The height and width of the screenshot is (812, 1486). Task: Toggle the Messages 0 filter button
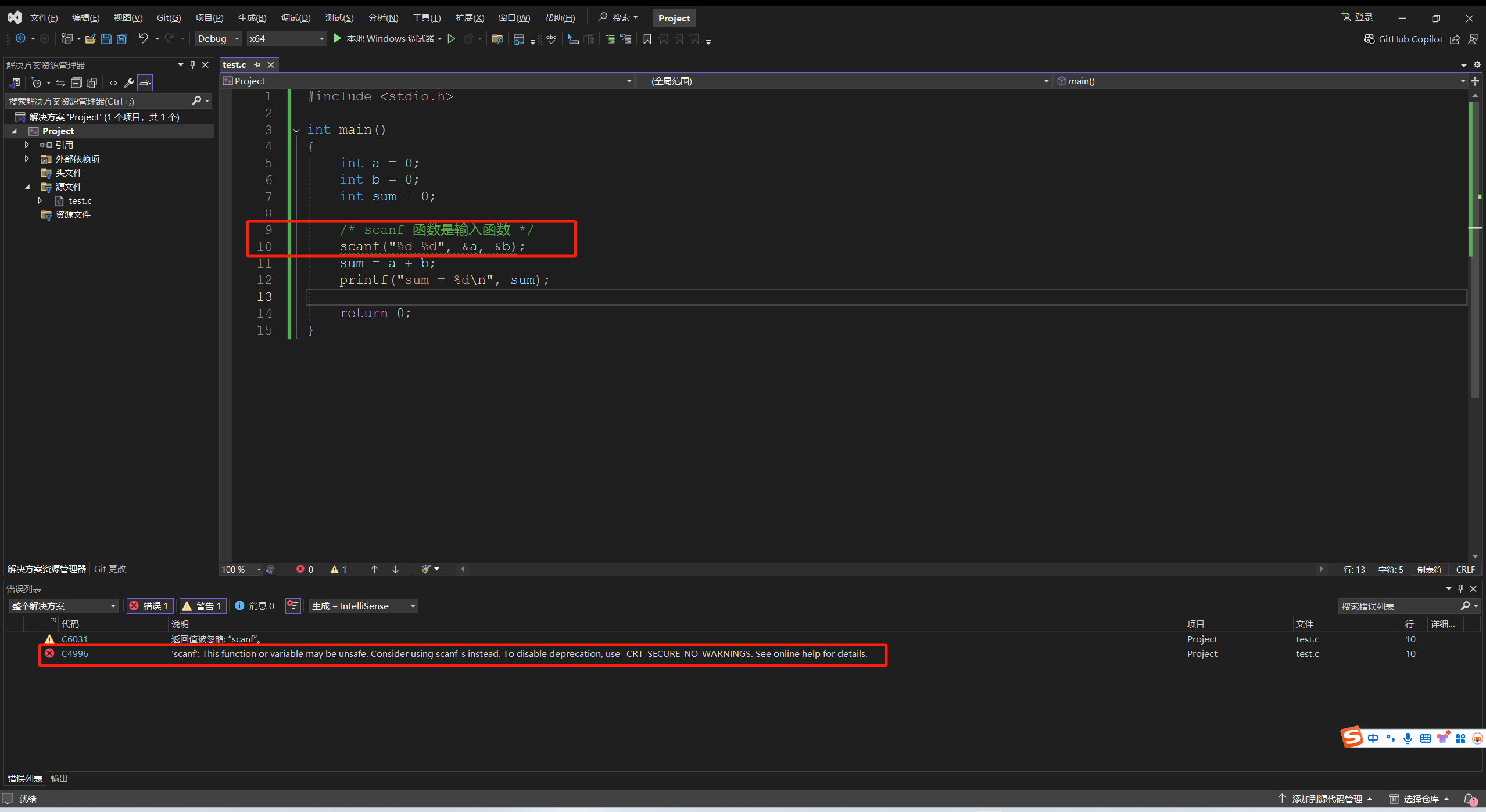(x=255, y=606)
